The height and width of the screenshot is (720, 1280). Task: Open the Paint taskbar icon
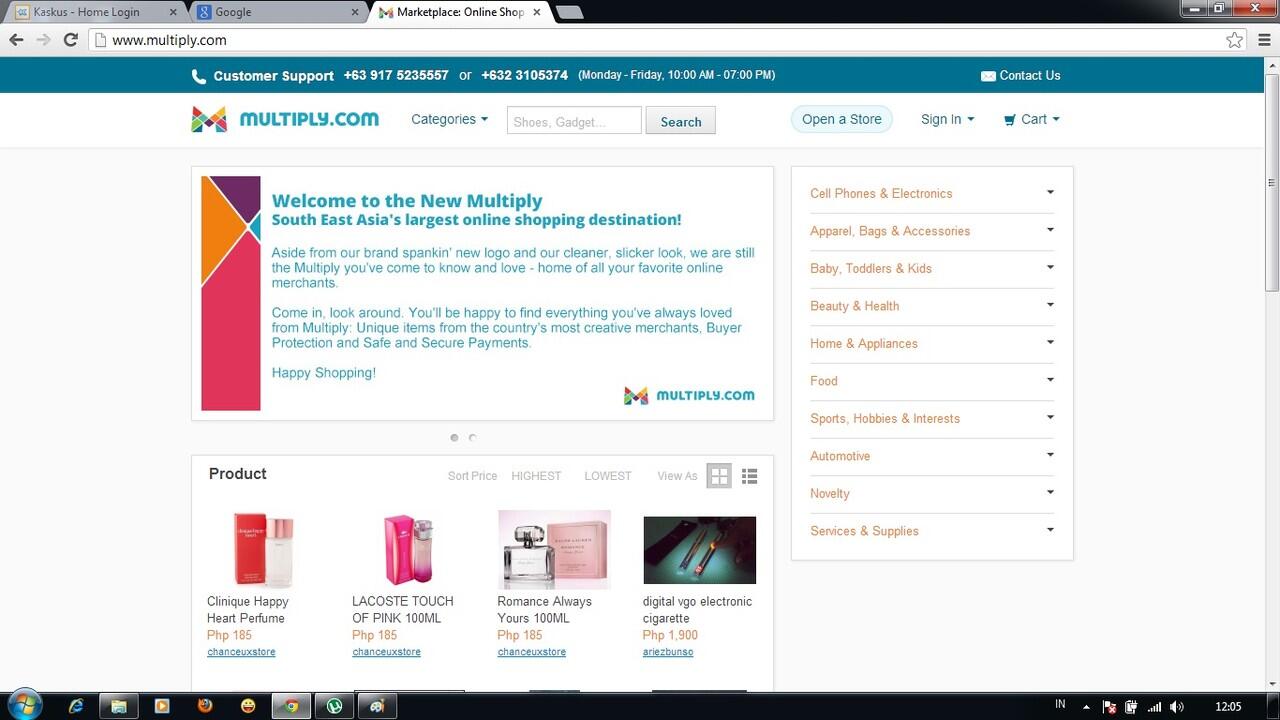click(377, 706)
